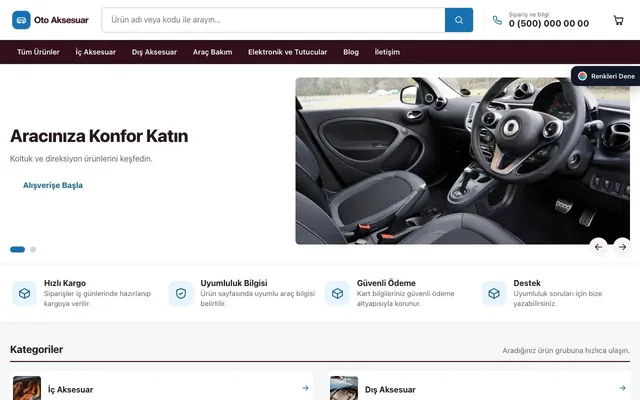Image resolution: width=640 pixels, height=400 pixels.
Task: Click the Hızlı Kargo box icon
Action: (24, 293)
